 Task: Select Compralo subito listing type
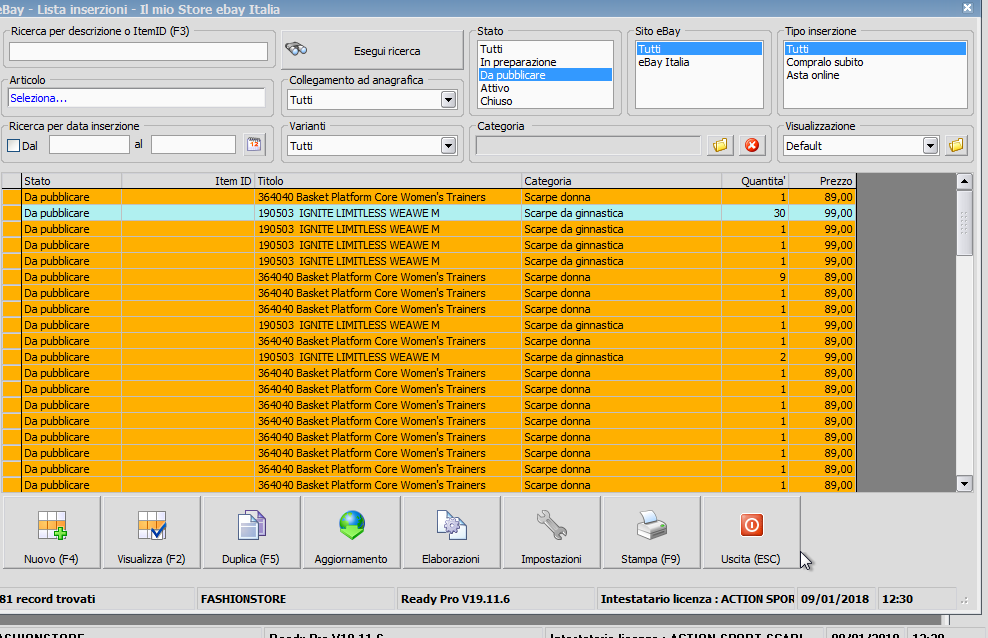(x=875, y=62)
